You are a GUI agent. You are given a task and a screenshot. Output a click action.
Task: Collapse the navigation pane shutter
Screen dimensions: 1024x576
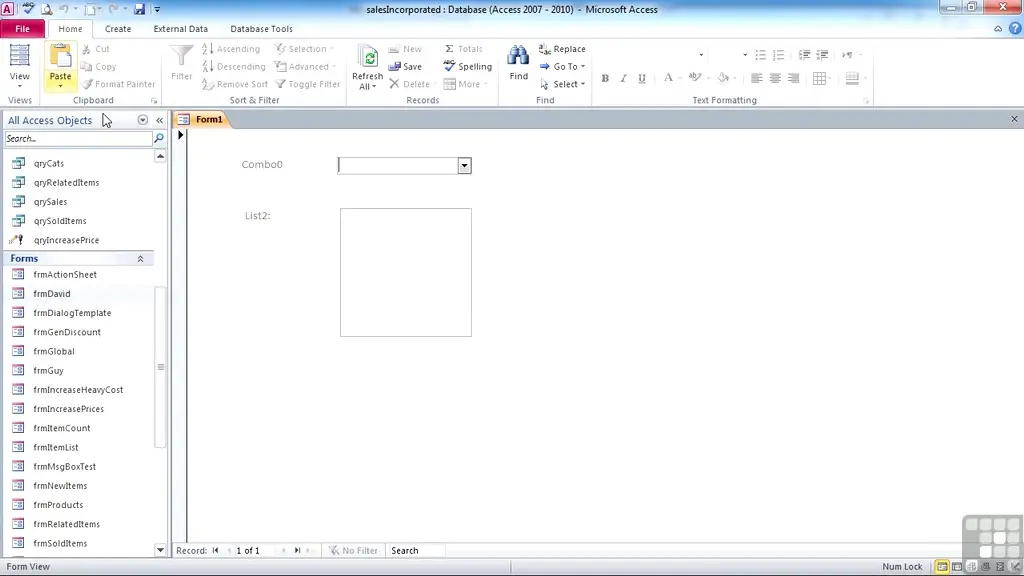pyautogui.click(x=159, y=120)
